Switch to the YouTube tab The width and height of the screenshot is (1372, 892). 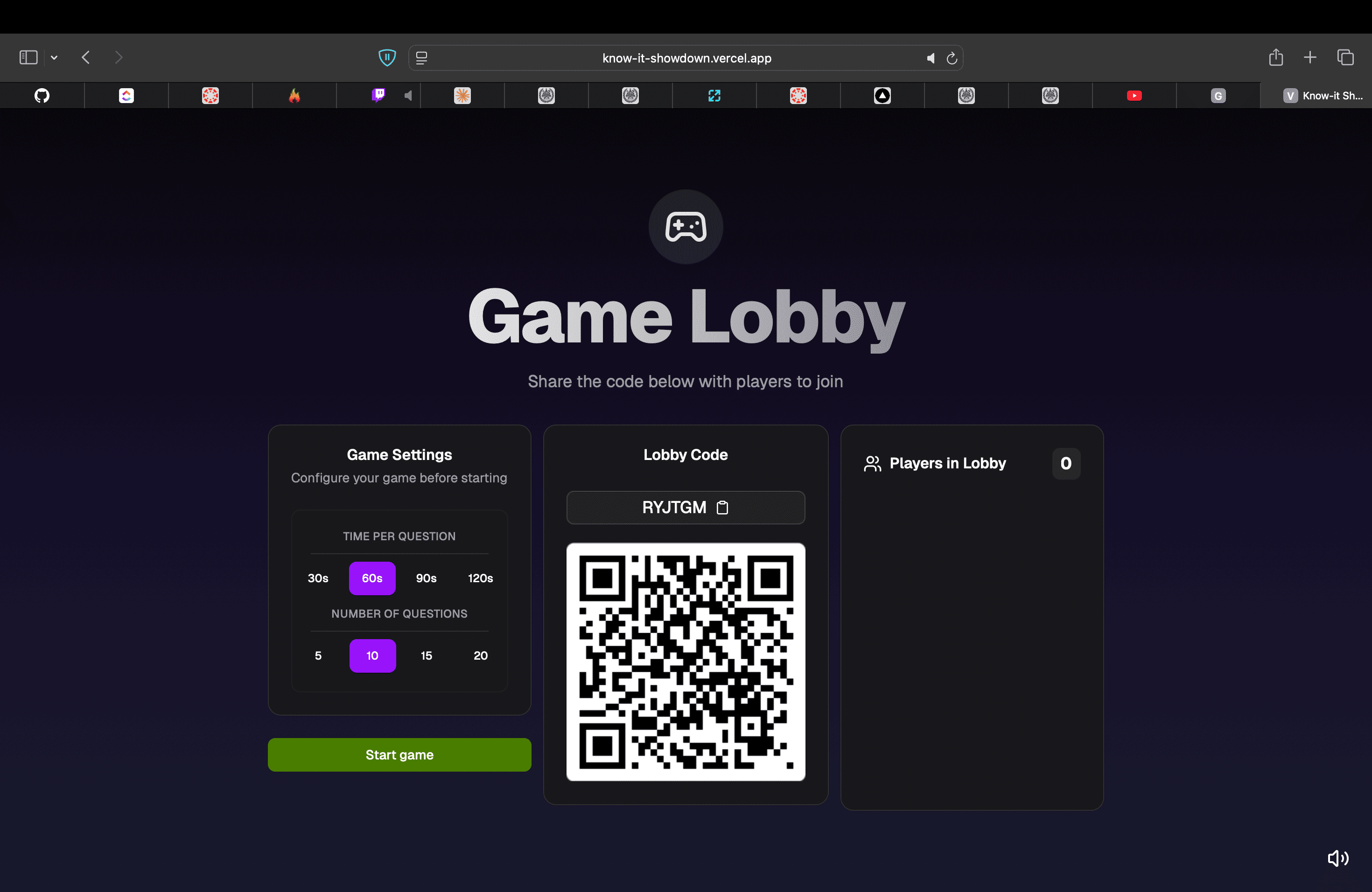coord(1134,96)
